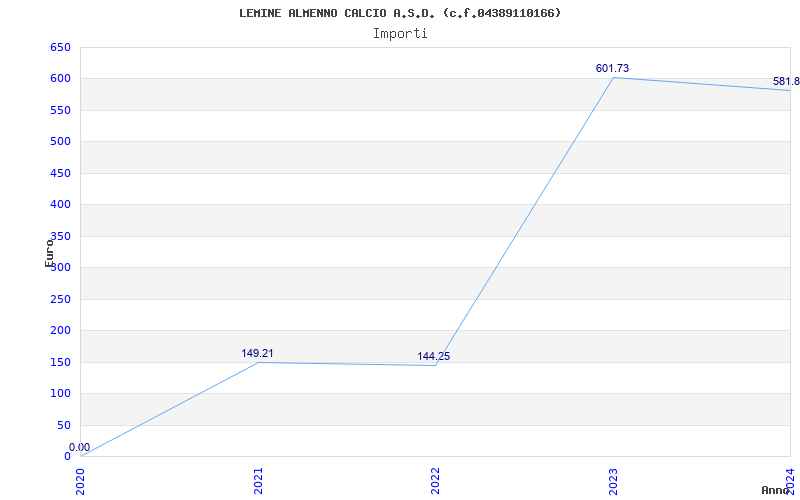Select the 601.73 data label
Viewport: 800px width, 500px height.
[x=612, y=68]
